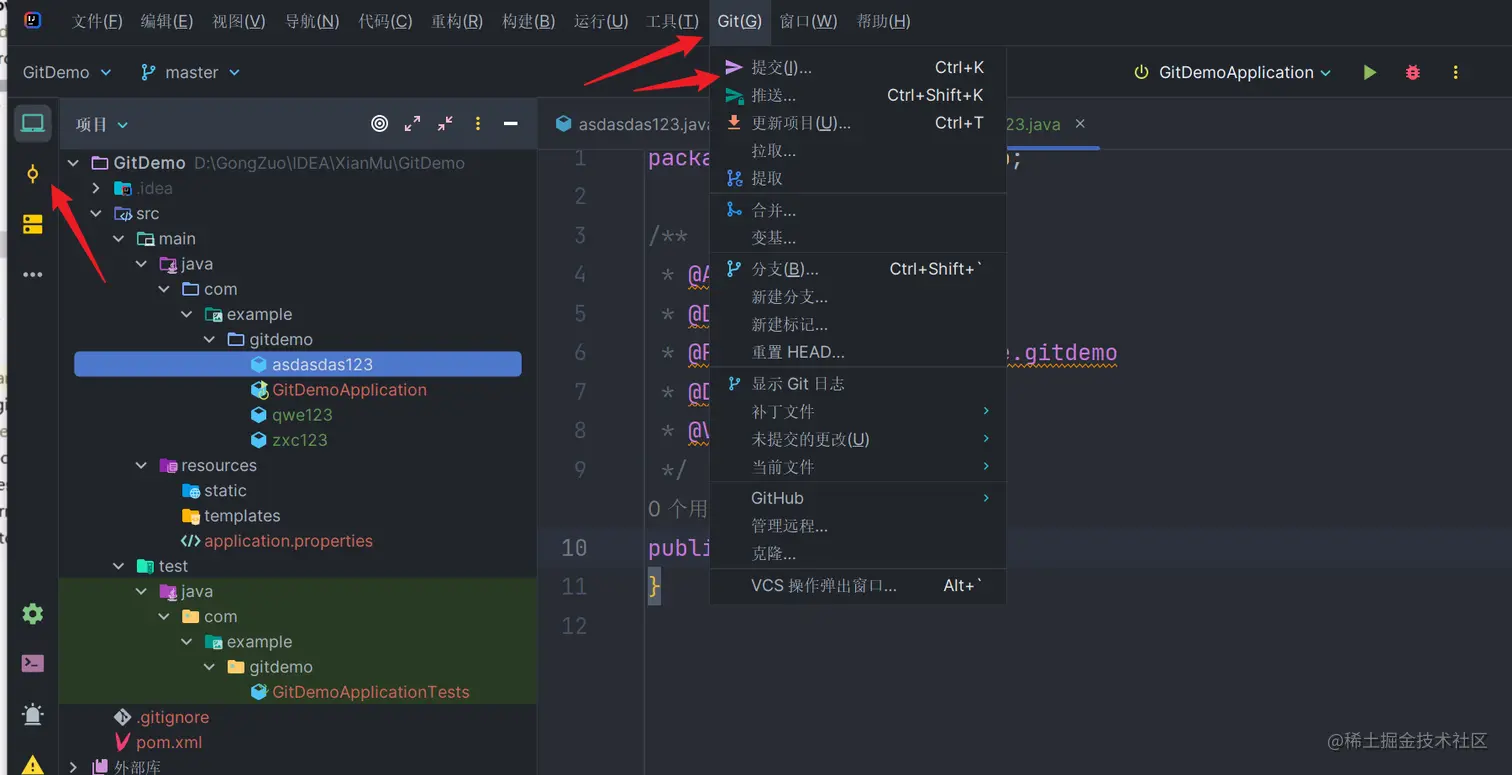Open the 代码(C) menu

tap(385, 21)
